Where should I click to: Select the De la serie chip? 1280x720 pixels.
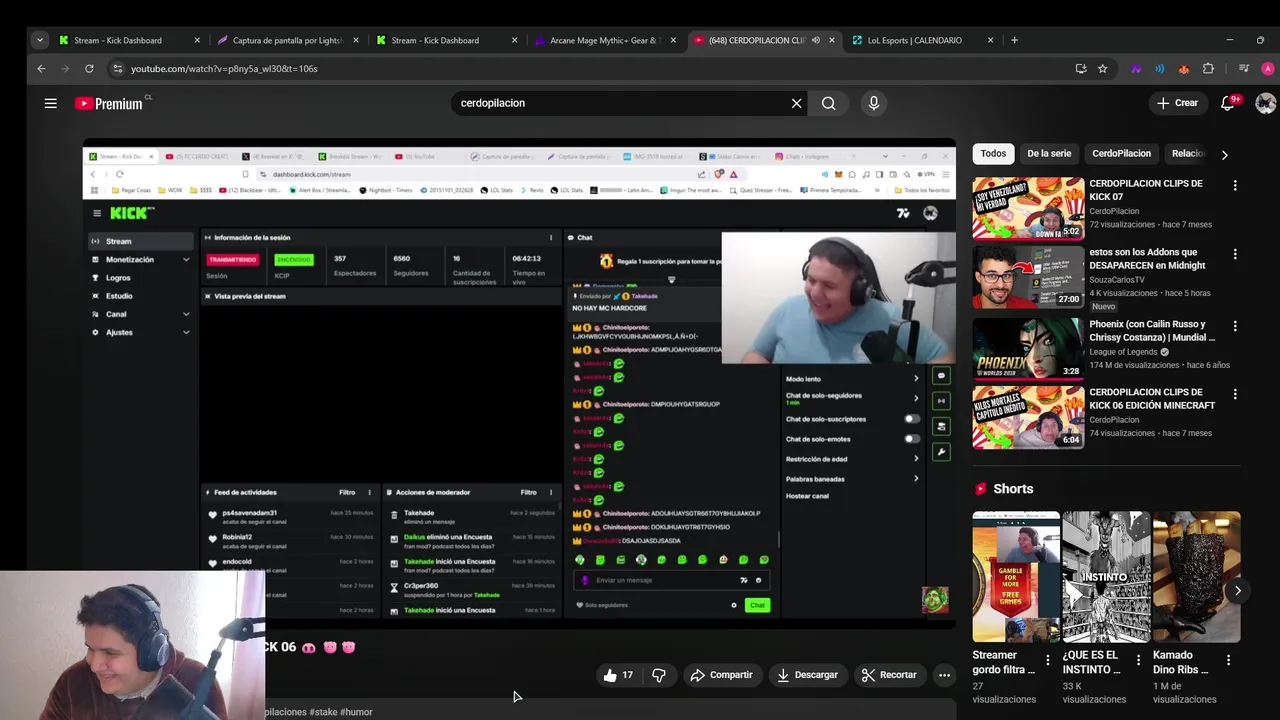coord(1049,154)
